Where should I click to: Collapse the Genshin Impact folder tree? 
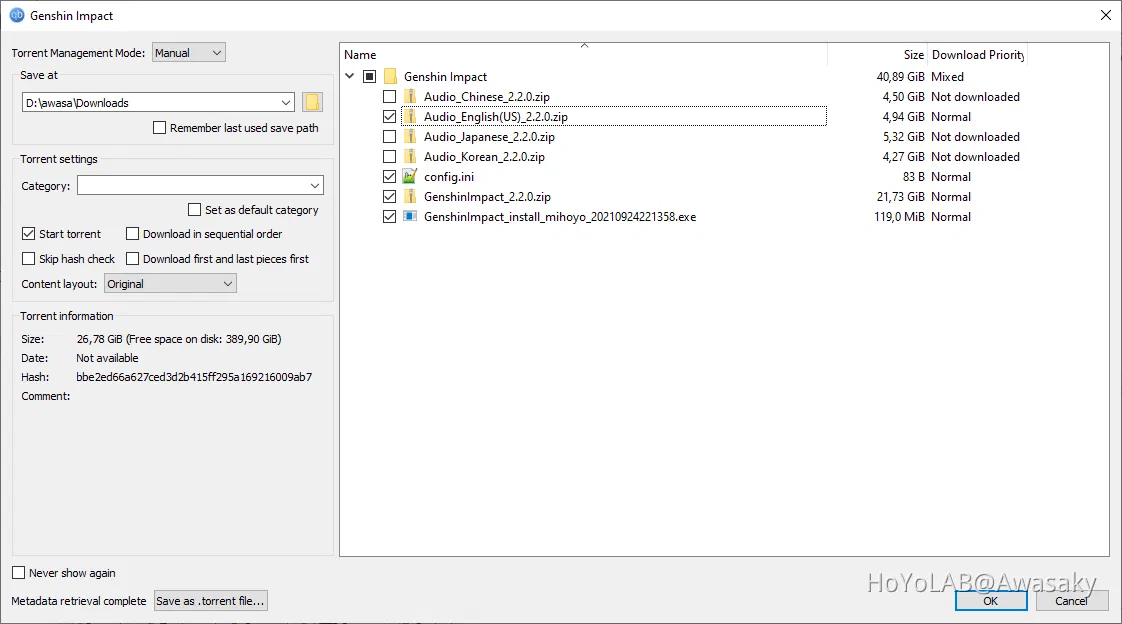[x=350, y=76]
